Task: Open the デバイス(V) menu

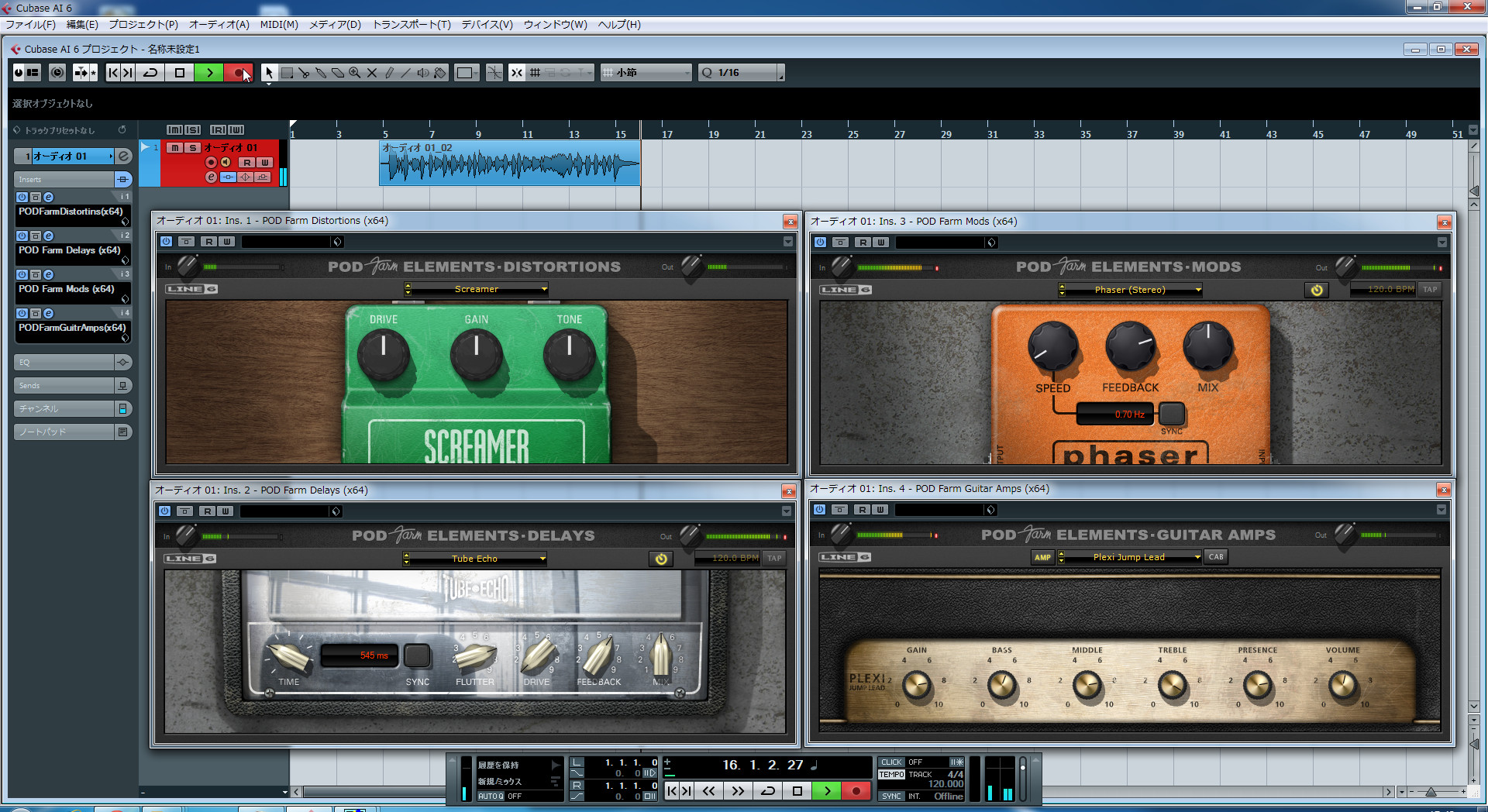Action: (x=487, y=25)
